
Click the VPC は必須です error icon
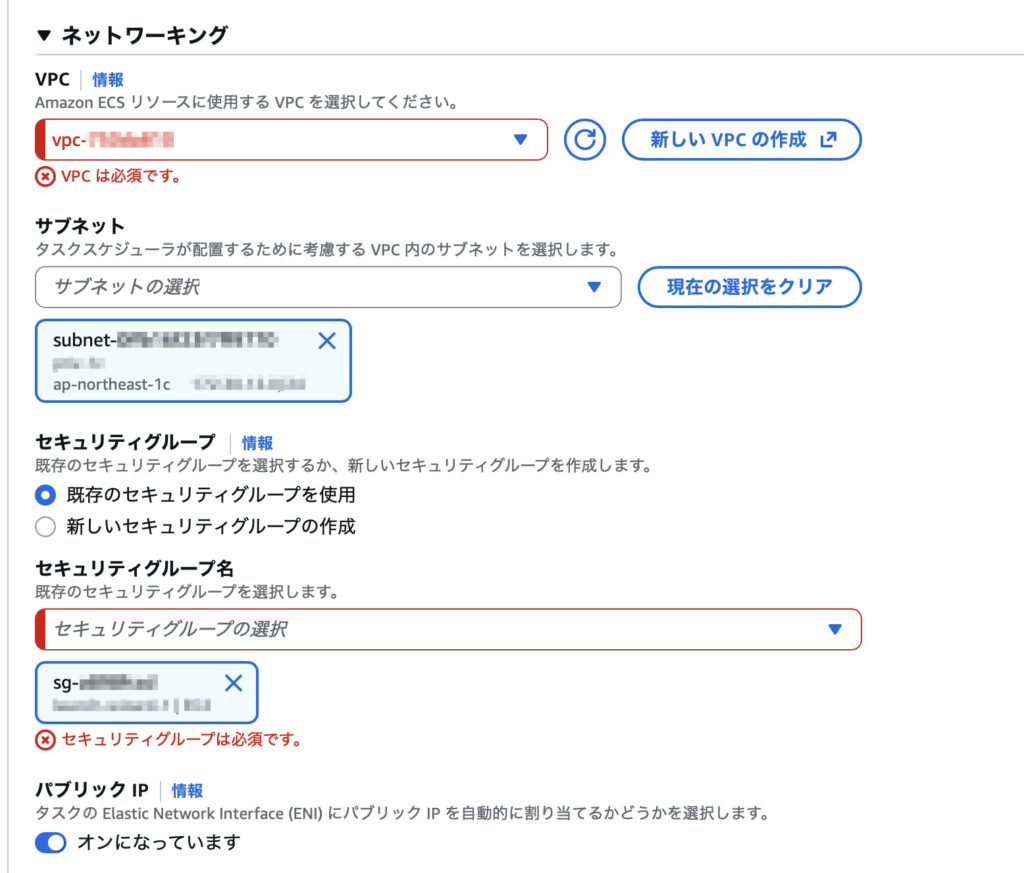[45, 177]
